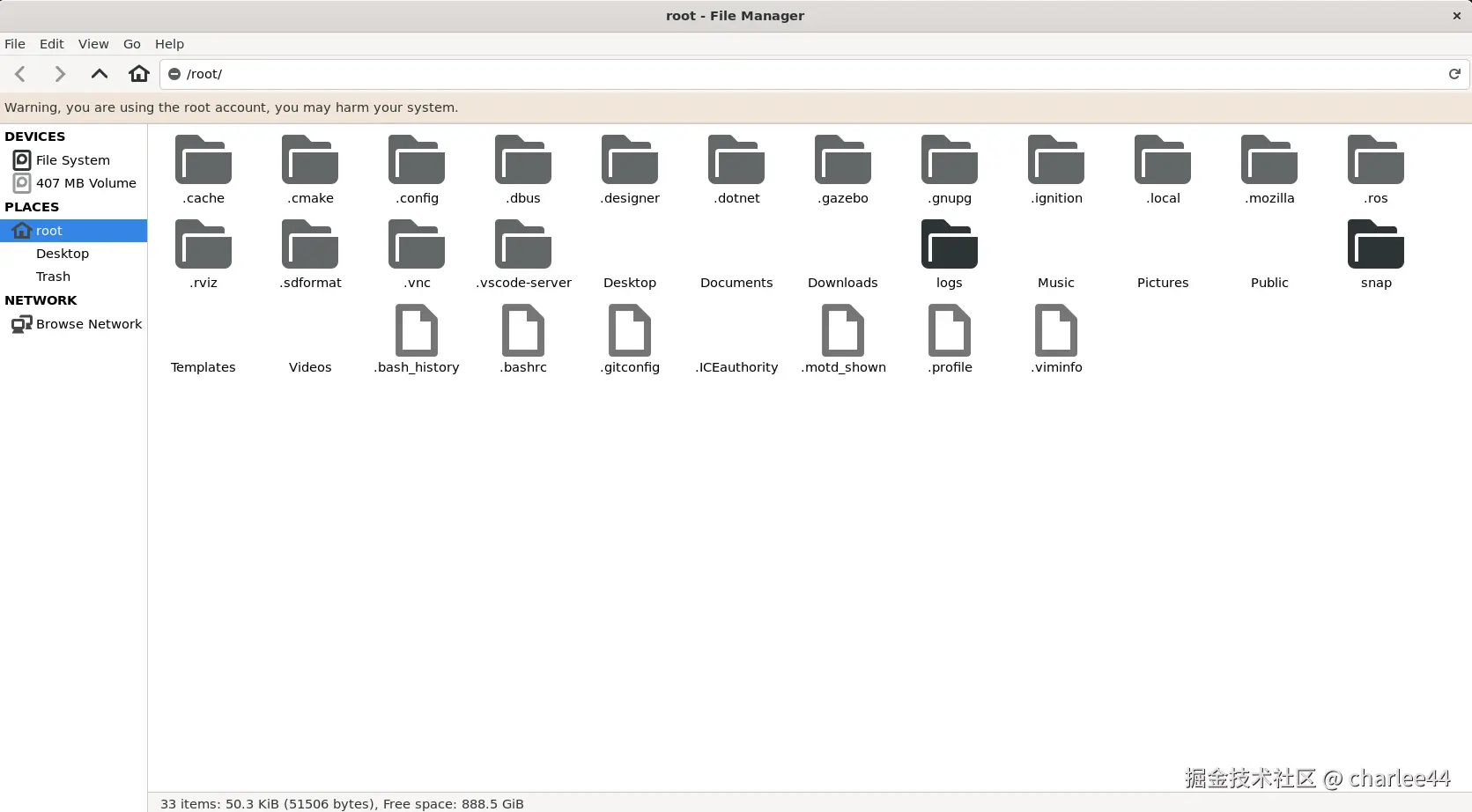Select the .vscode-server folder icon
1472x812 pixels.
click(523, 244)
